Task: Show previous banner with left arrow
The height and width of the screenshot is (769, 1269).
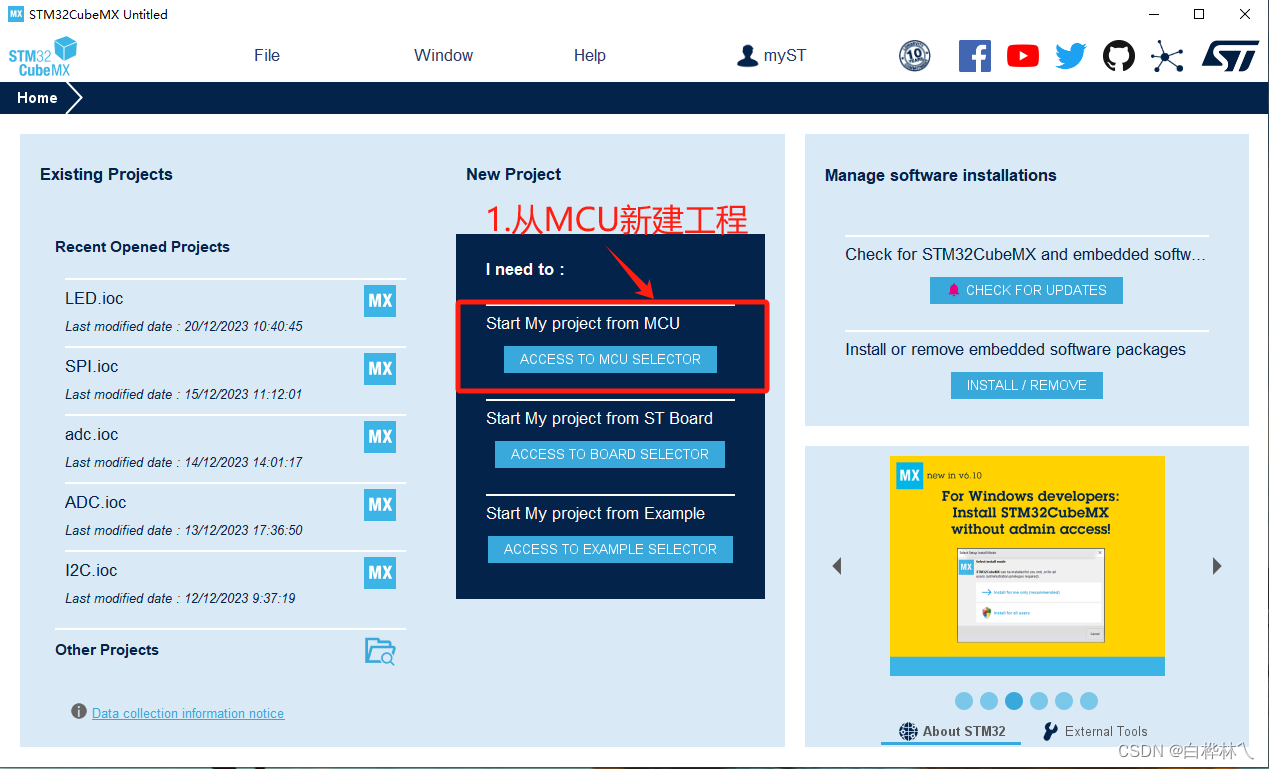Action: tap(837, 566)
